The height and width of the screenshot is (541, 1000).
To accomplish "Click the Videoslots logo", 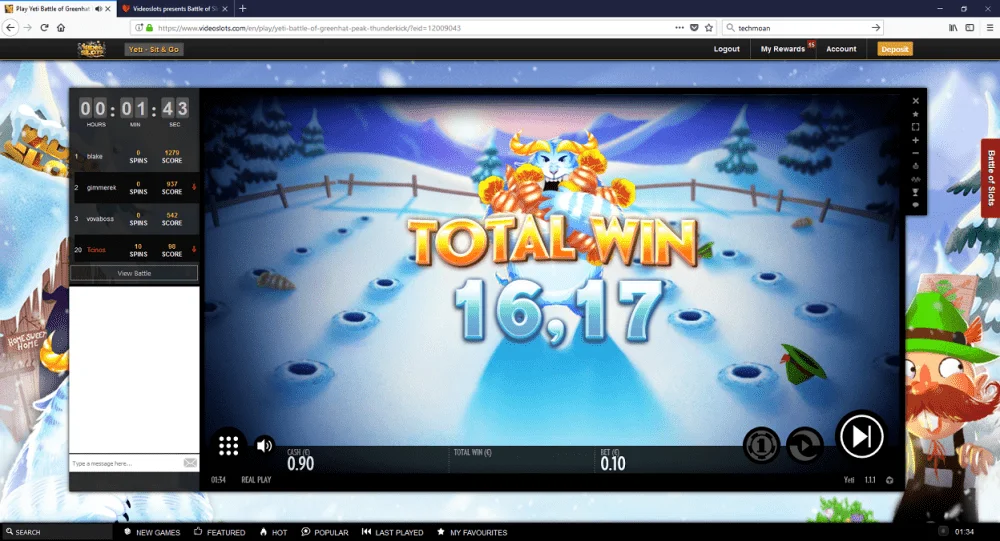I will pos(92,49).
